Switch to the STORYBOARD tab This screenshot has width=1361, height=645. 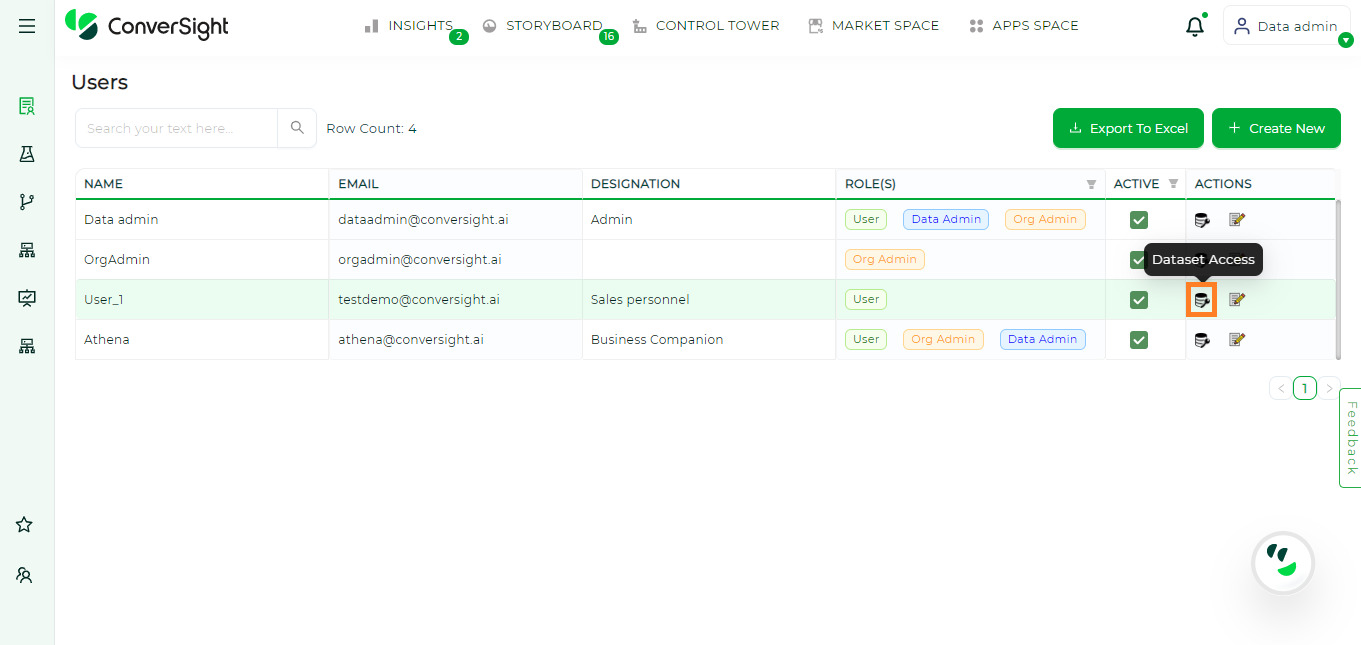(x=554, y=25)
